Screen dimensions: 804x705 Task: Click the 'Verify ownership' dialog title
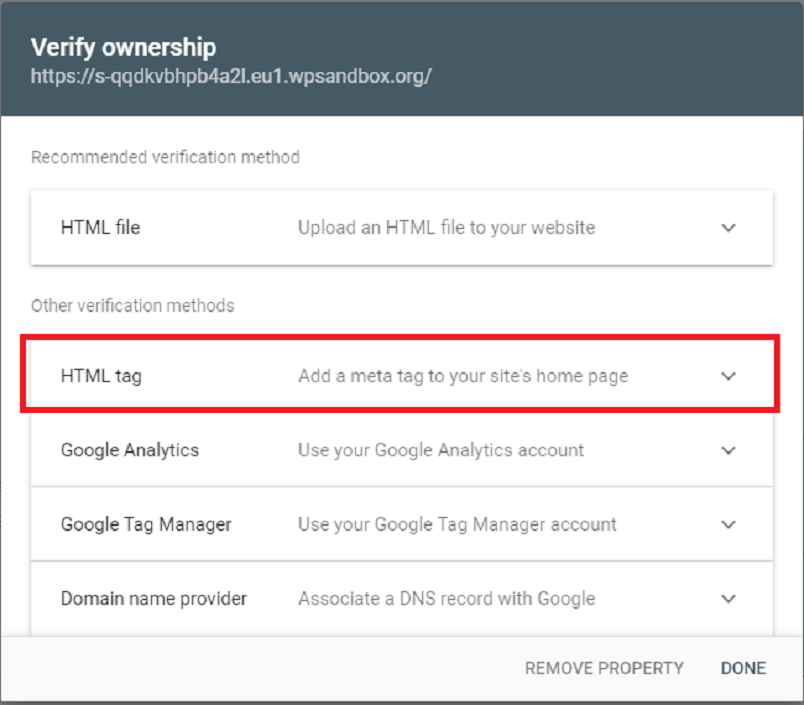click(123, 47)
